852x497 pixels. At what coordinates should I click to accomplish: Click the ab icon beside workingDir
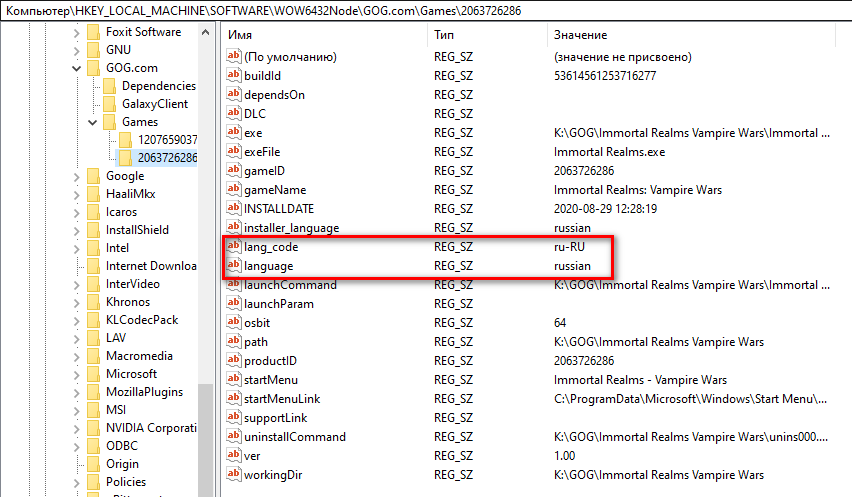click(x=234, y=474)
